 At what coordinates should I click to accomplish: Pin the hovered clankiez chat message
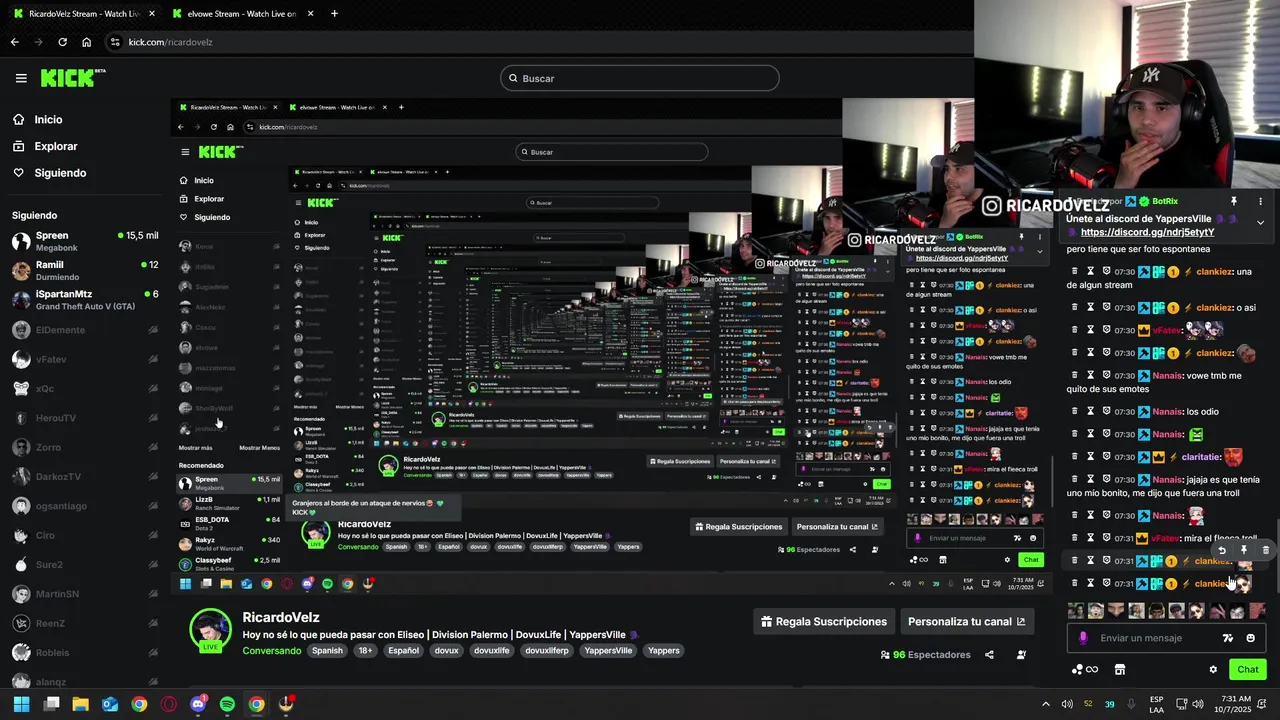1244,550
